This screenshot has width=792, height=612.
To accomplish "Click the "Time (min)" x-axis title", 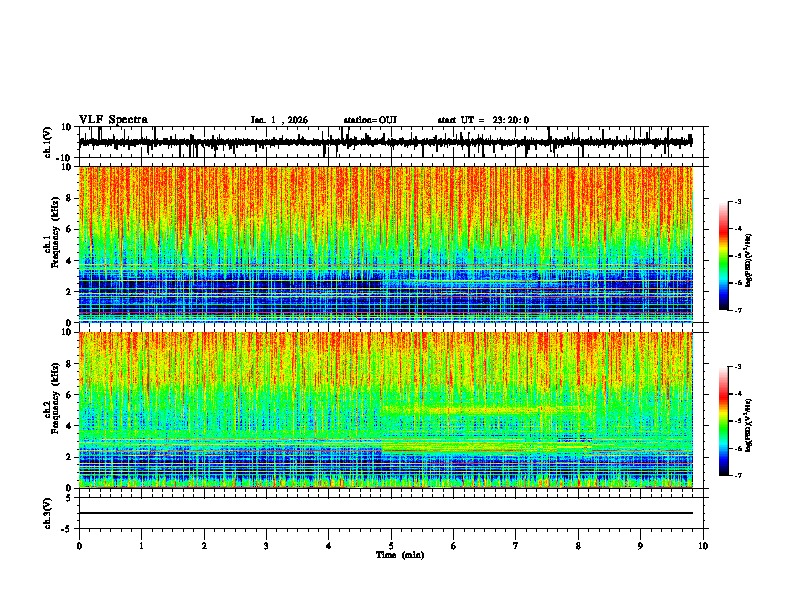I will coord(400,555).
